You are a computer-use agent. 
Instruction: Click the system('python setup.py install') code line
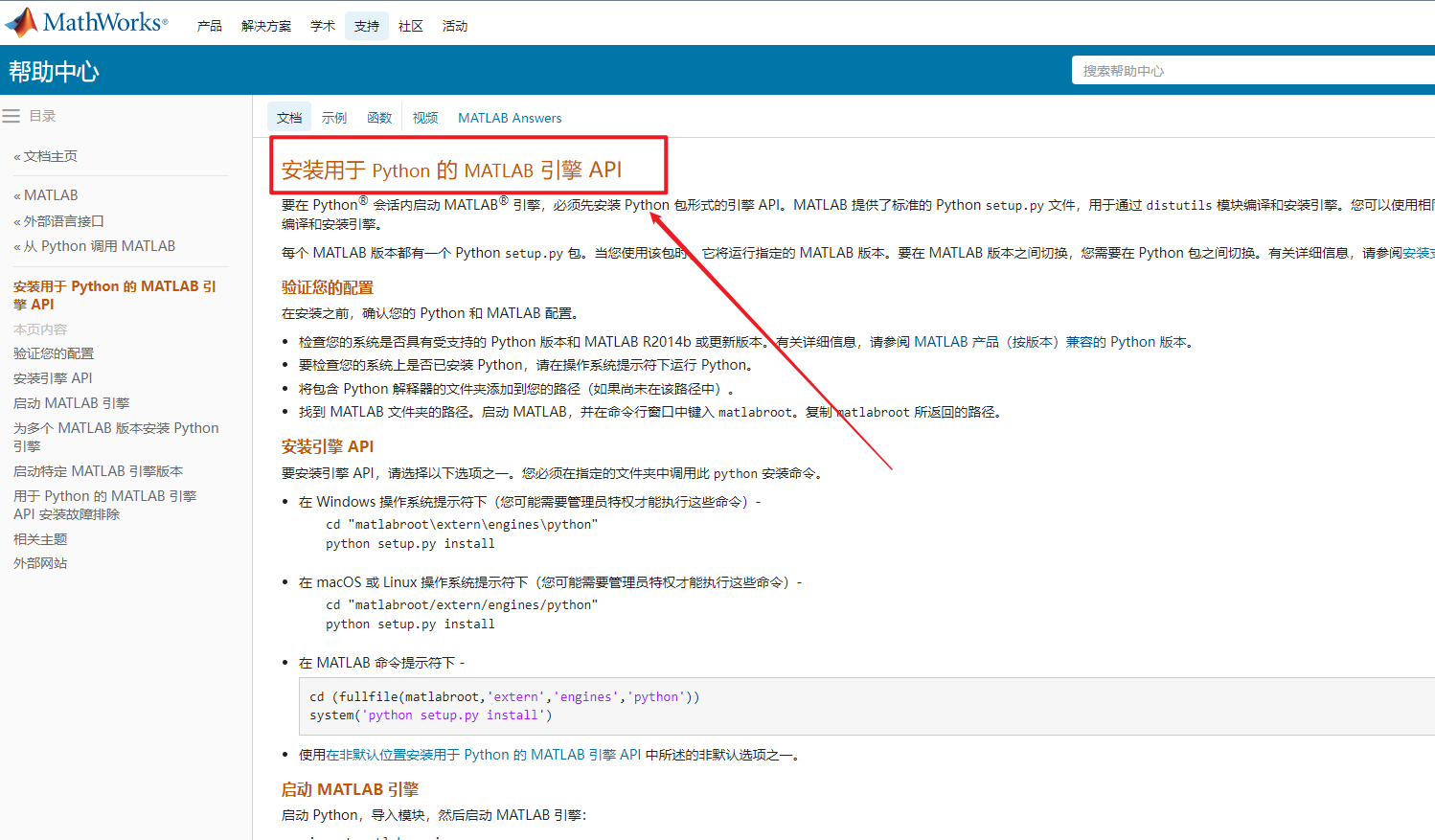coord(431,715)
